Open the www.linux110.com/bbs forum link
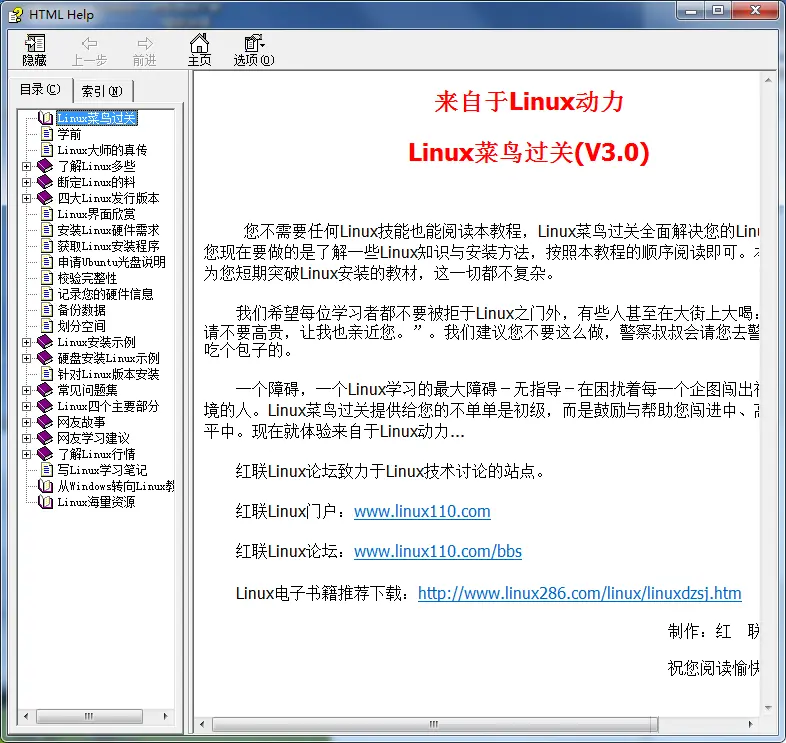786x743 pixels. [x=437, y=551]
